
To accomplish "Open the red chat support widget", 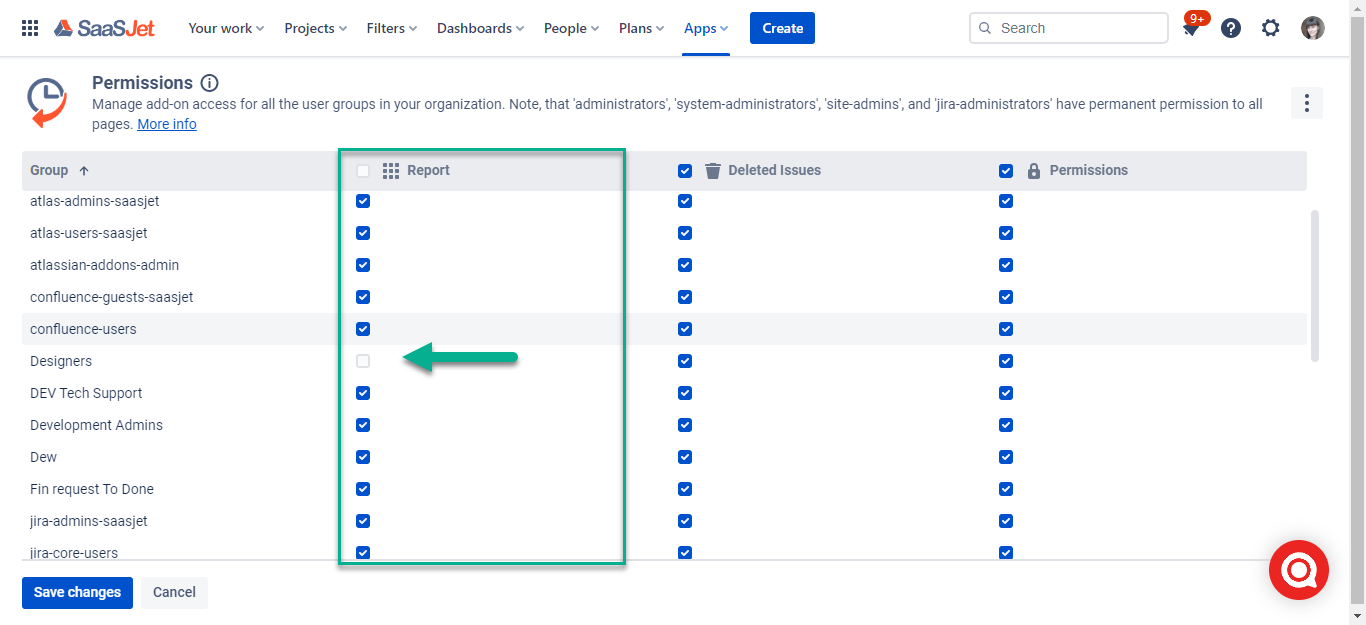I will pos(1298,570).
